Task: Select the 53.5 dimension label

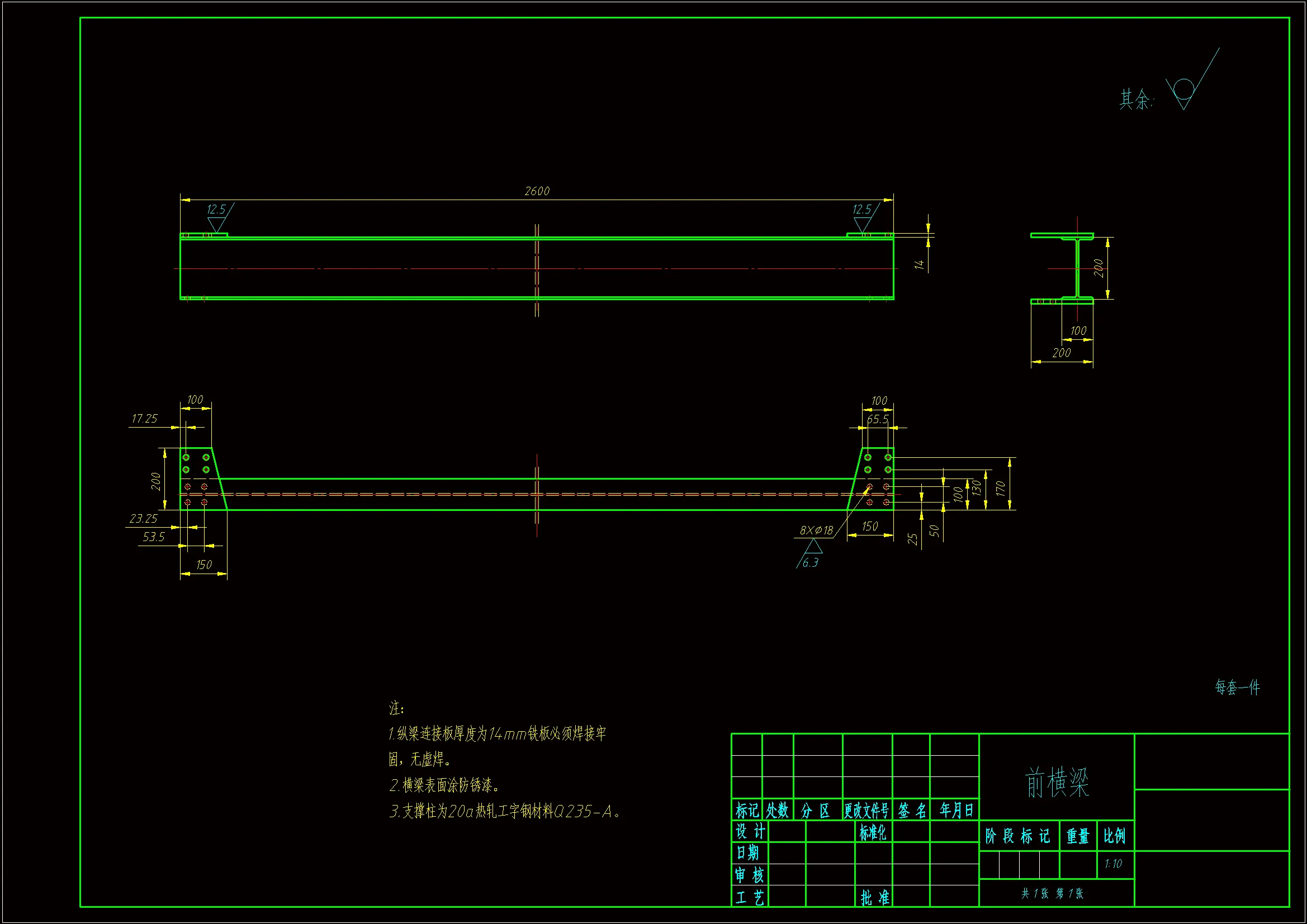Action: (x=154, y=537)
